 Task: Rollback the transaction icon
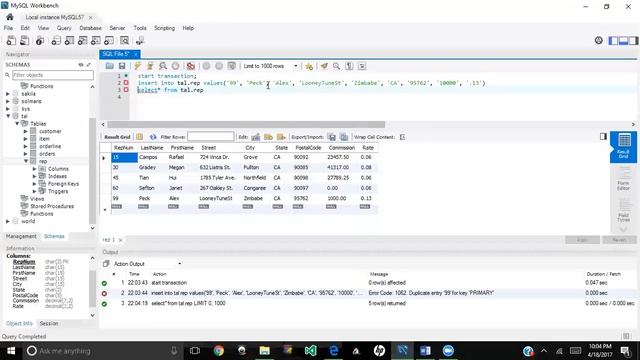[219, 66]
